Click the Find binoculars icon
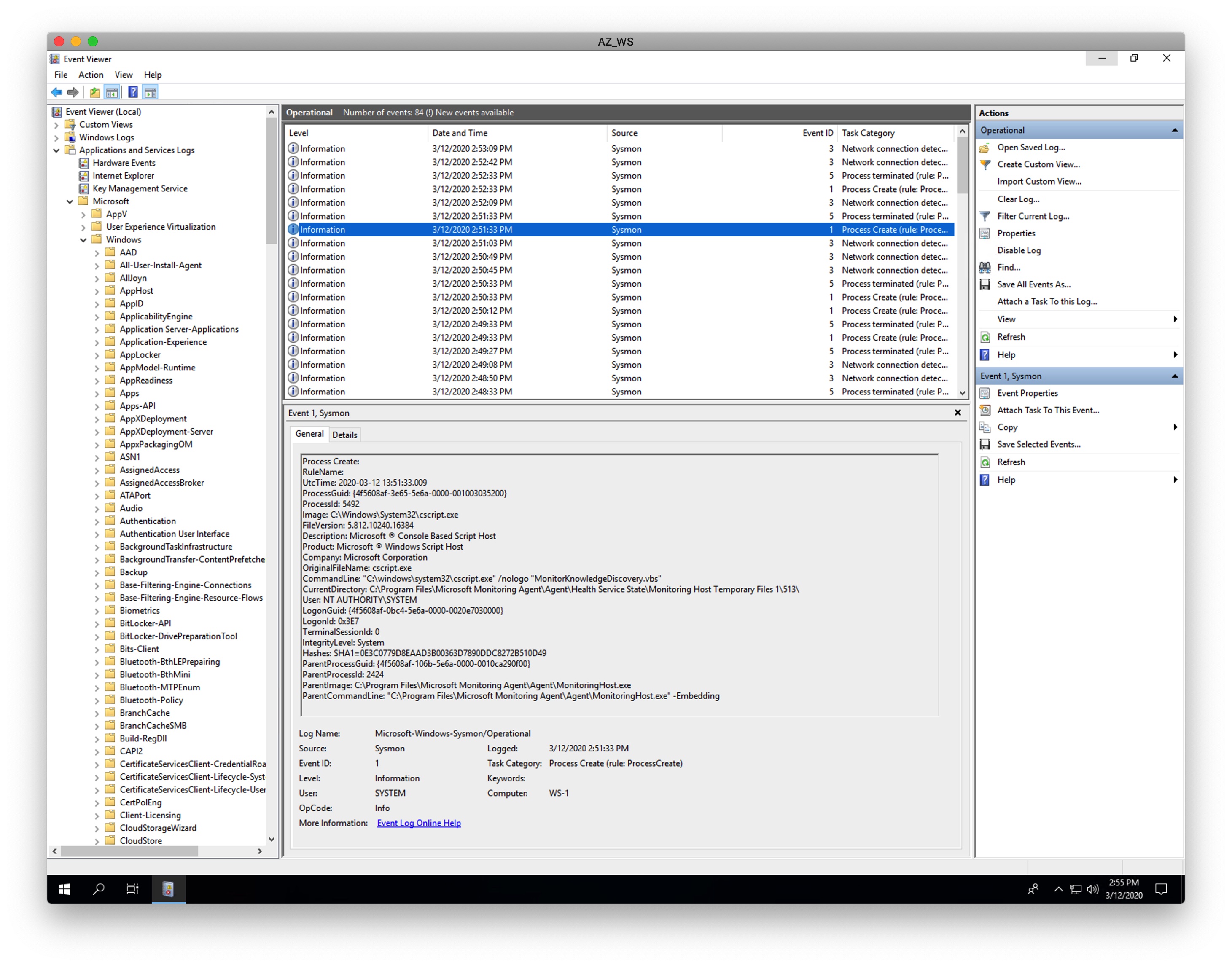 pyautogui.click(x=985, y=268)
